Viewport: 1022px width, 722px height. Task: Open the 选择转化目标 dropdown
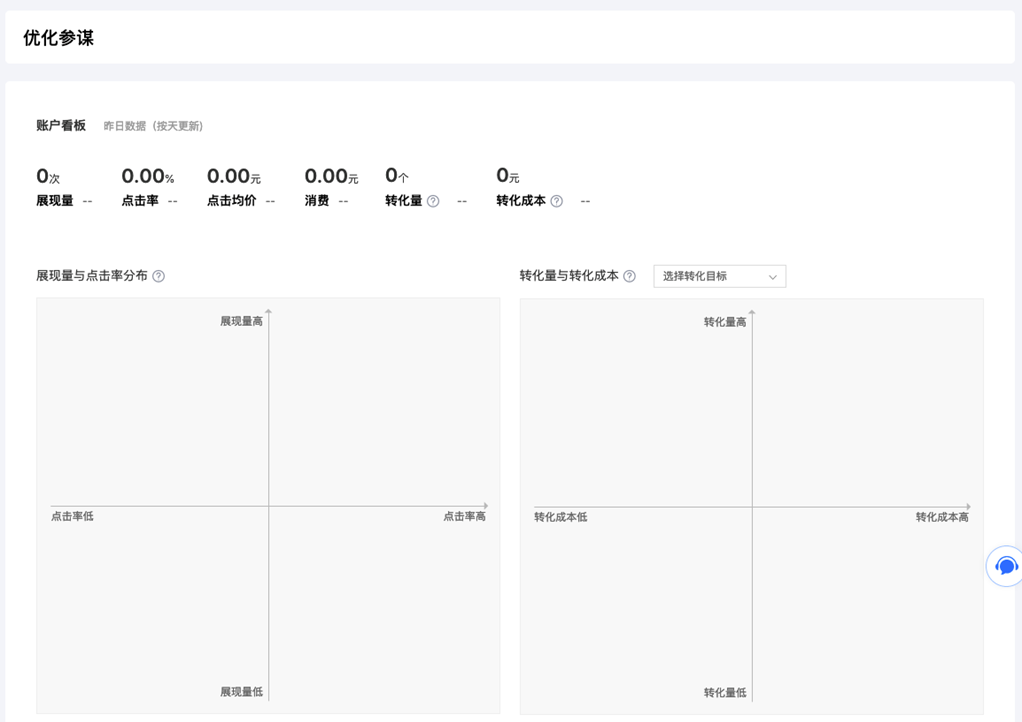point(719,276)
